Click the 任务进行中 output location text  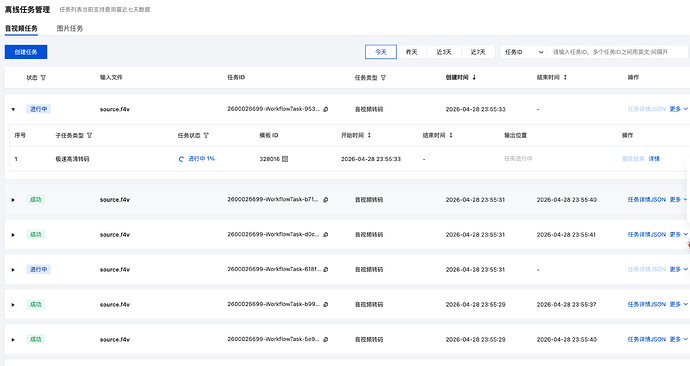point(518,159)
